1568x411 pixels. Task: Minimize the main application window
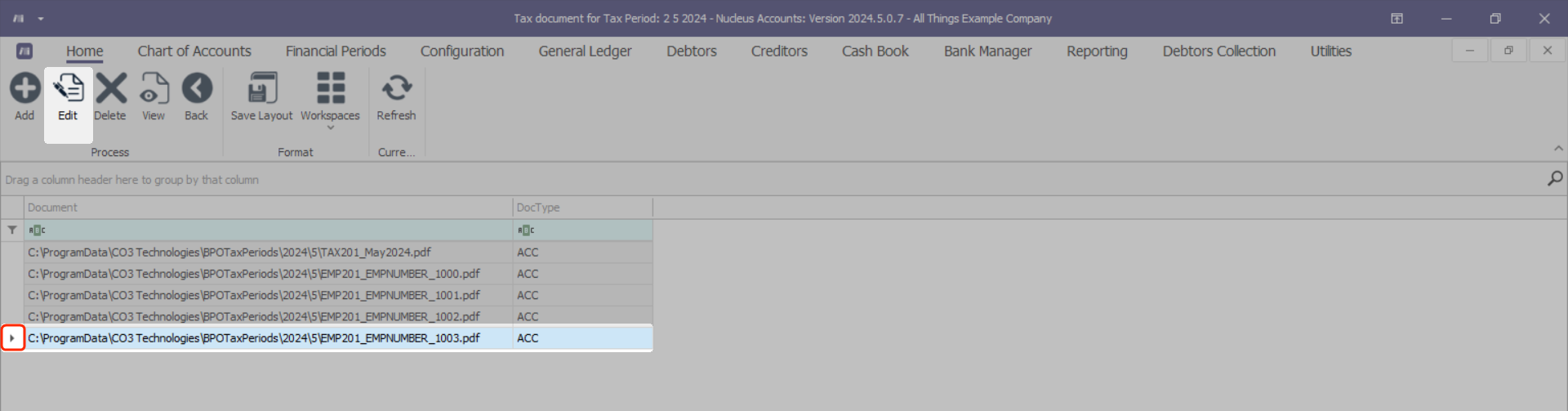click(x=1446, y=18)
